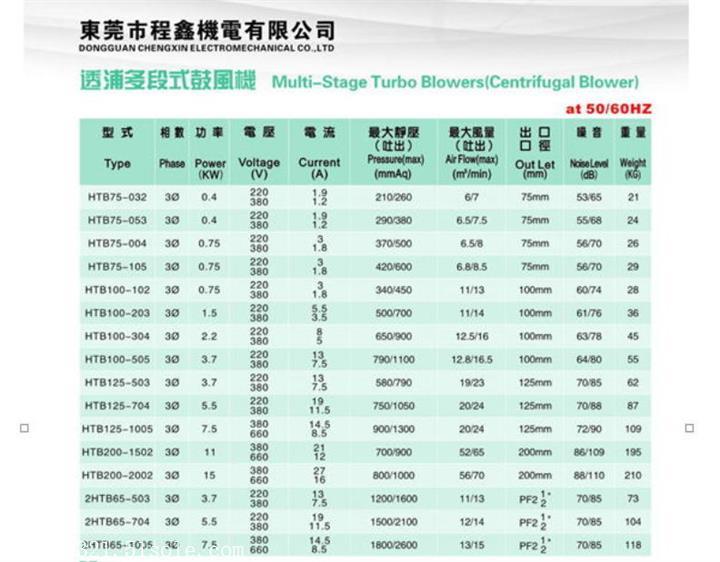720x562 pixels.
Task: Click the Dongguan Chengxin Electromechanical company title
Action: (206, 35)
